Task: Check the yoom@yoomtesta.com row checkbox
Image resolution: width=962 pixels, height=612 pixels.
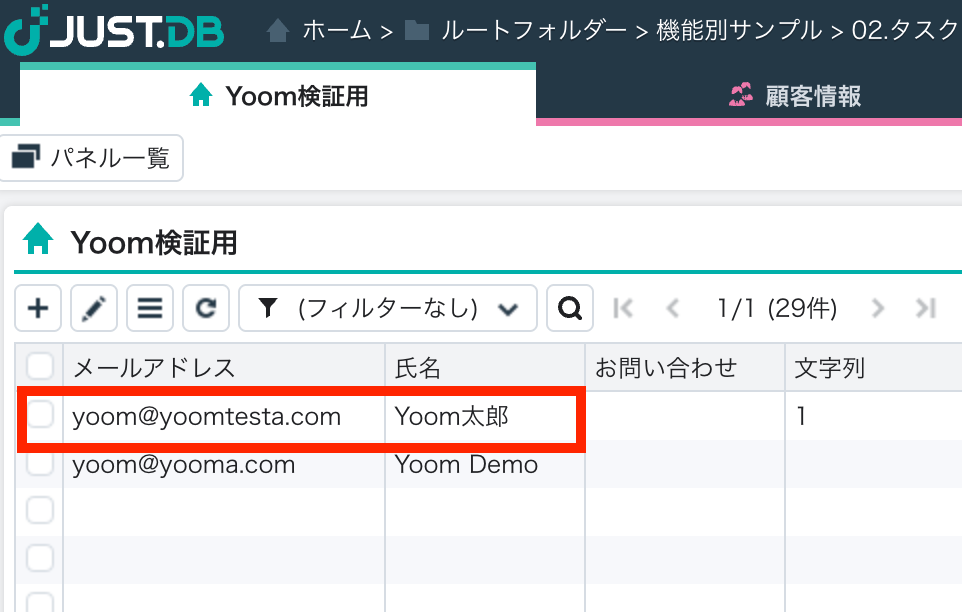Action: pyautogui.click(x=40, y=415)
